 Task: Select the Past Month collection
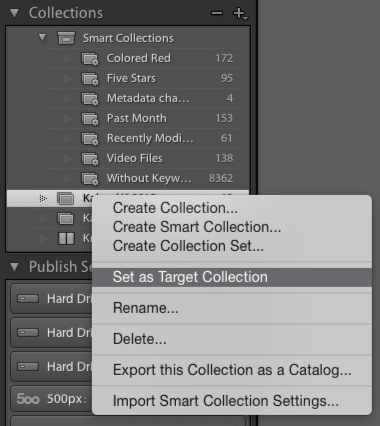(x=137, y=118)
